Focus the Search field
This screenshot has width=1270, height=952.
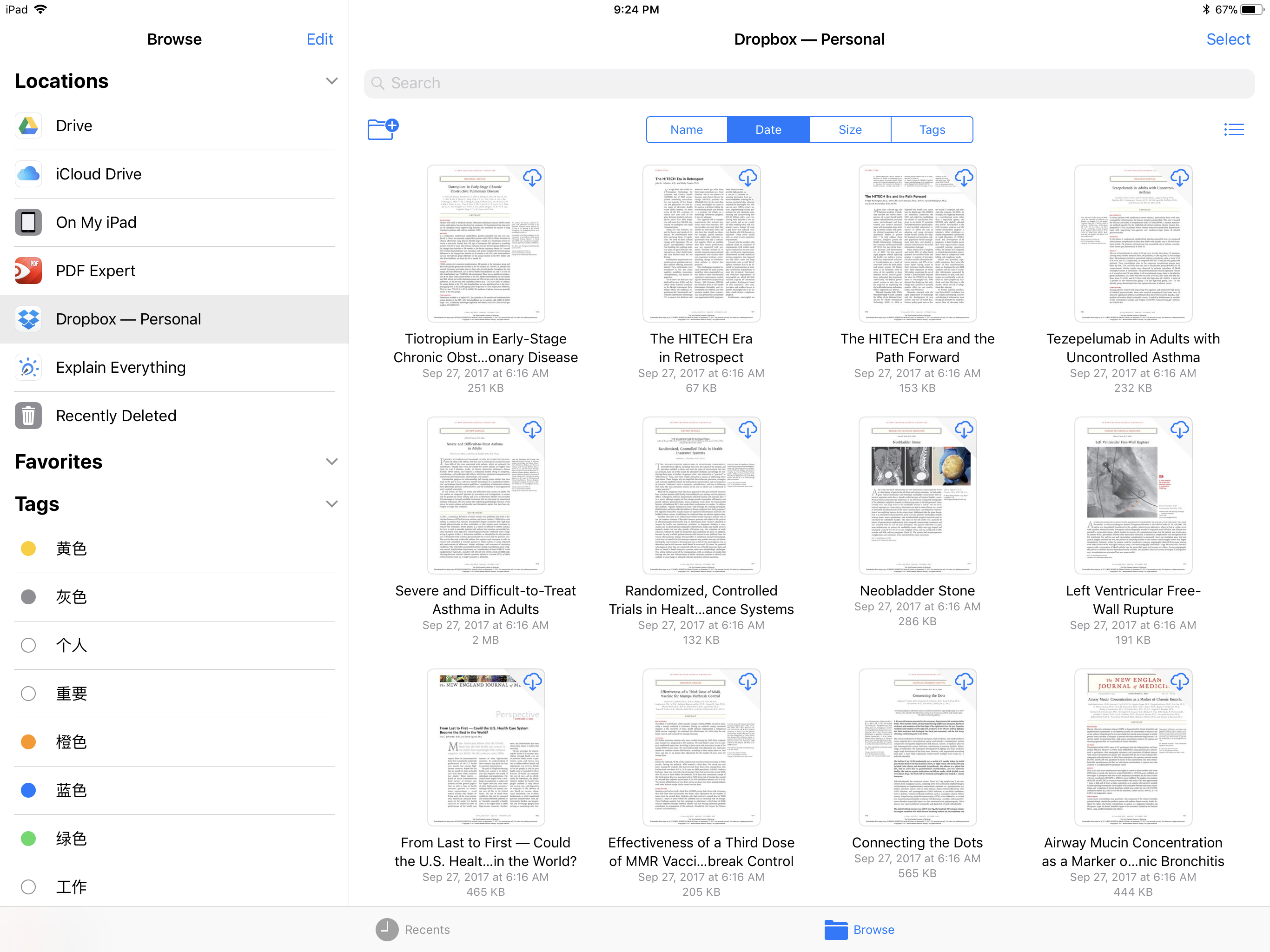coord(809,83)
